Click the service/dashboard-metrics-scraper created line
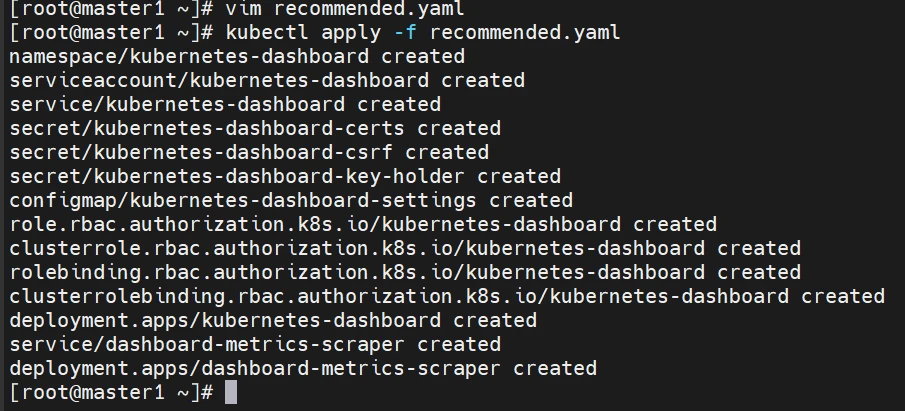 (255, 344)
